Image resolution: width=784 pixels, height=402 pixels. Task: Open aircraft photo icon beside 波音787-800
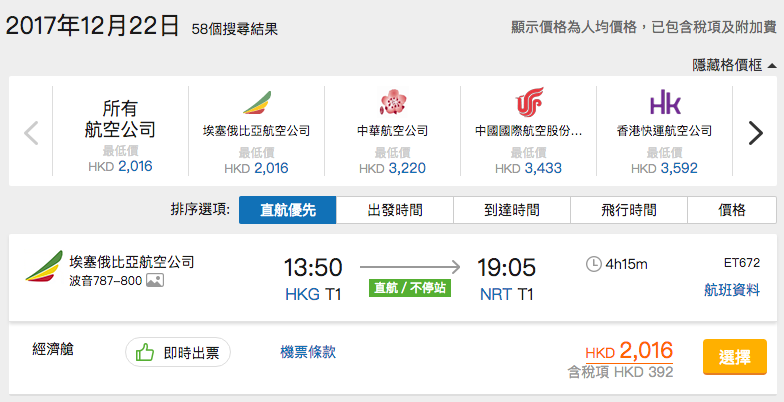tap(155, 280)
